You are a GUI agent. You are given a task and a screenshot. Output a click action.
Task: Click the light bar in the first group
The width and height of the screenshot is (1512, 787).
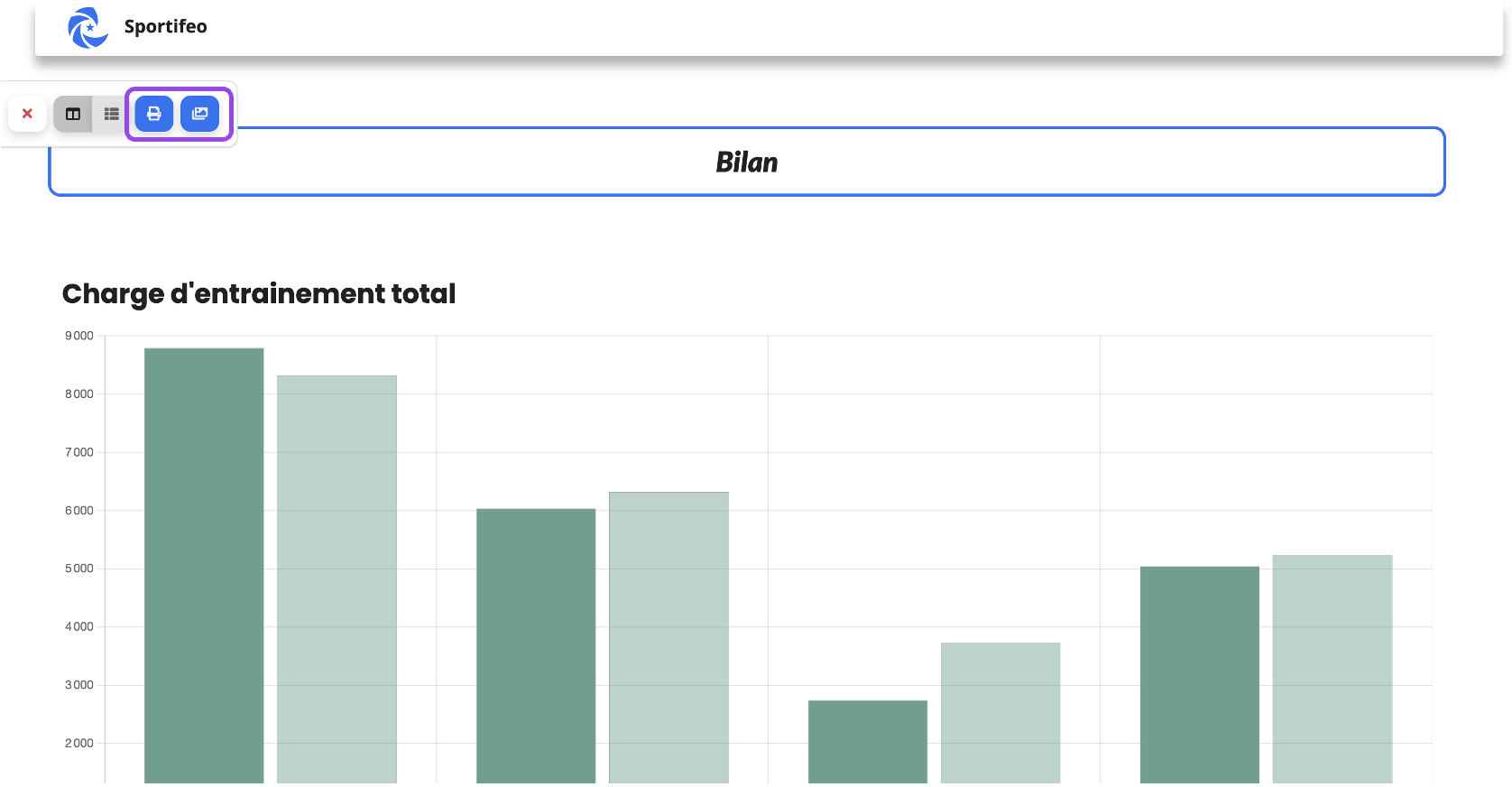click(337, 579)
